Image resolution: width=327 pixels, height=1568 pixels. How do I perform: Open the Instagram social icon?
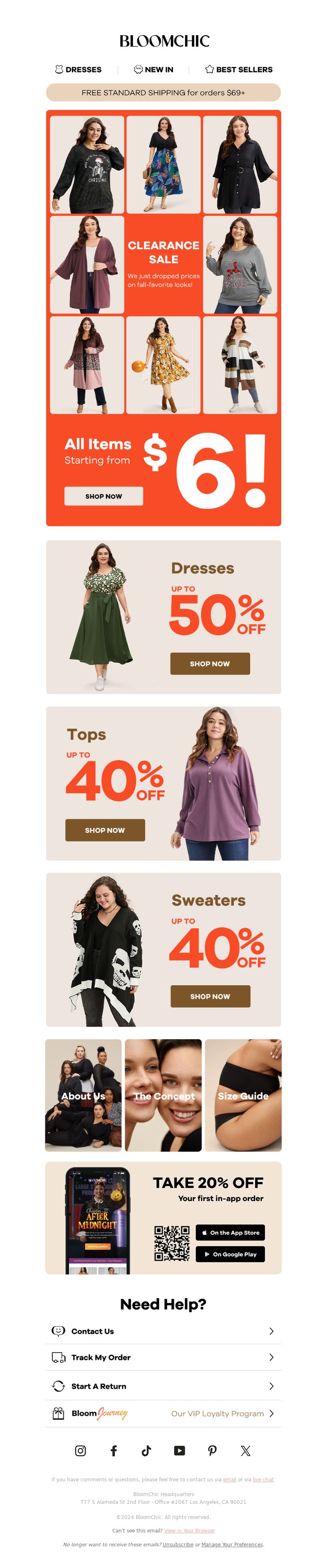(81, 1451)
